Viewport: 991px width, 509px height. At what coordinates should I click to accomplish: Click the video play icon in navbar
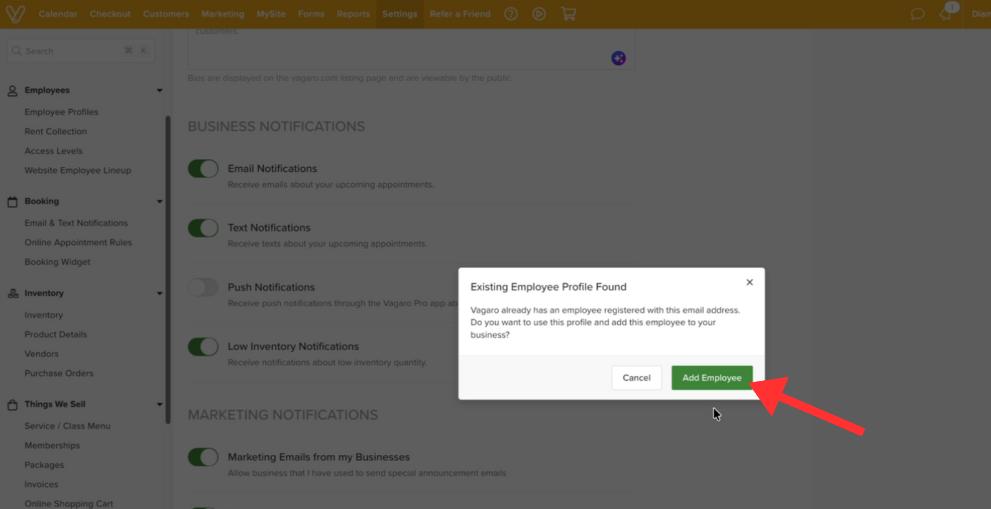(539, 14)
